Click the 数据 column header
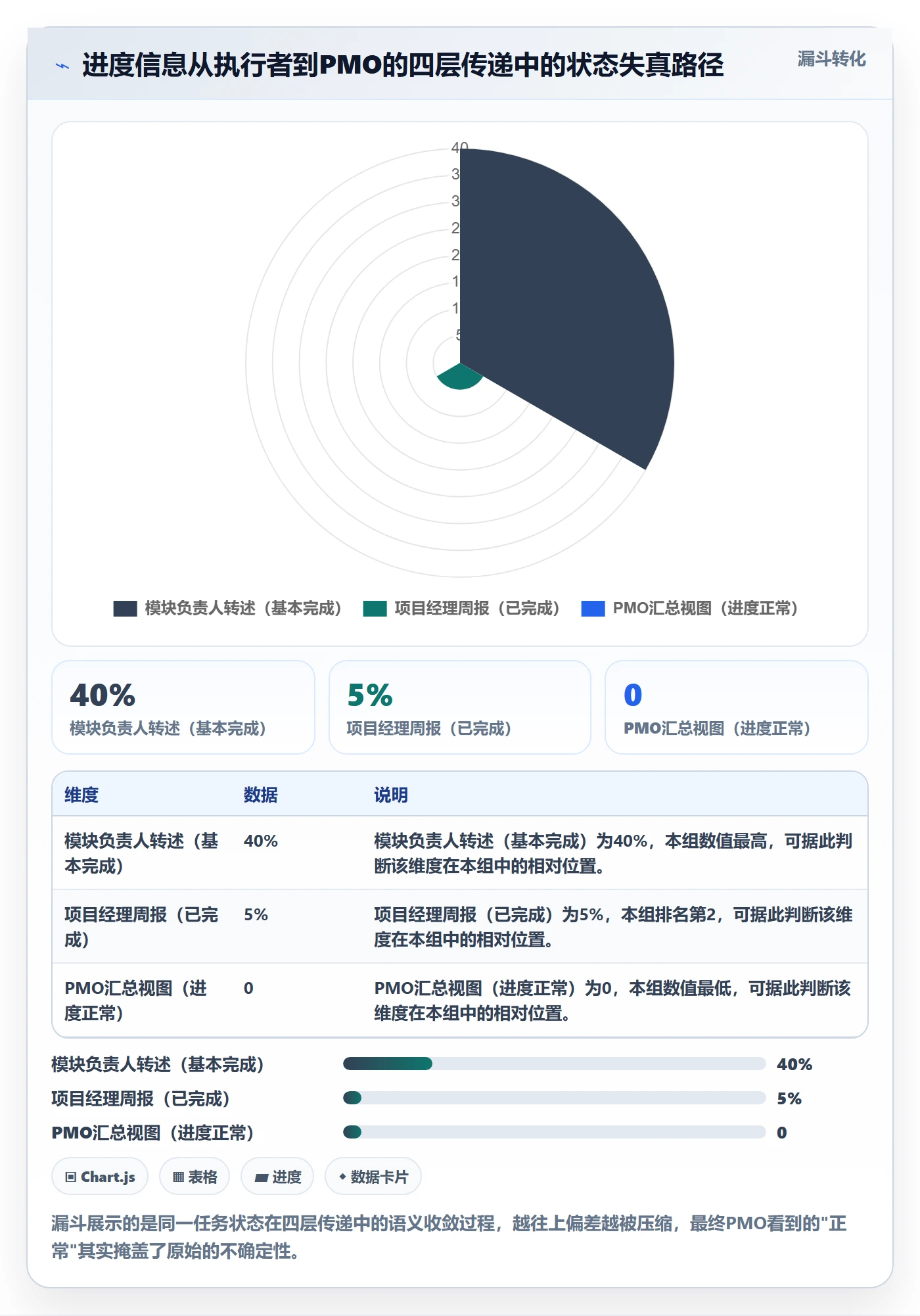The width and height of the screenshot is (920, 1316). 261,795
